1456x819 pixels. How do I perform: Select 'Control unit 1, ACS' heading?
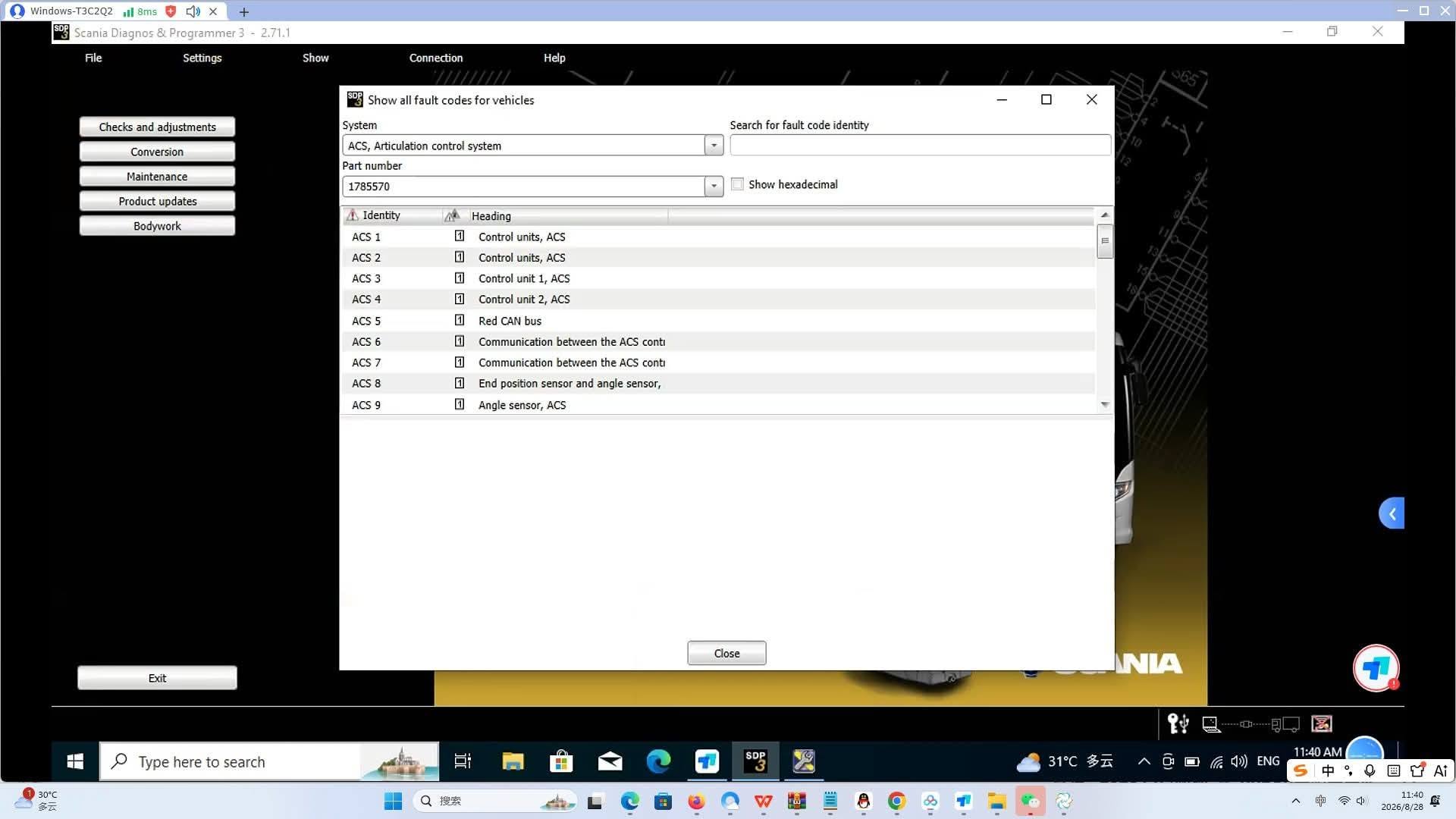(x=524, y=278)
